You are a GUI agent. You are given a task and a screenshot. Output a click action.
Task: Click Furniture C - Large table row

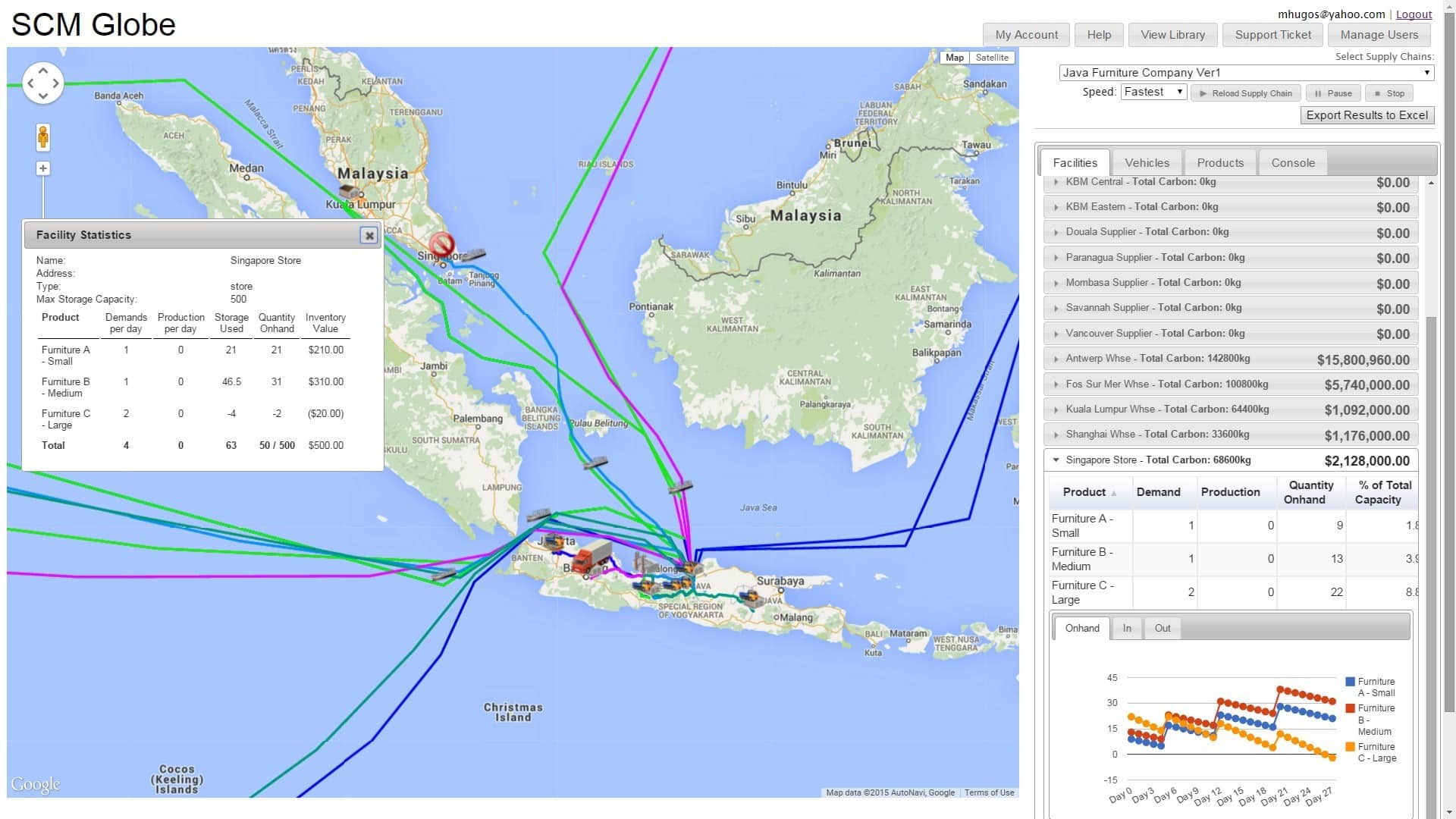tap(1233, 592)
